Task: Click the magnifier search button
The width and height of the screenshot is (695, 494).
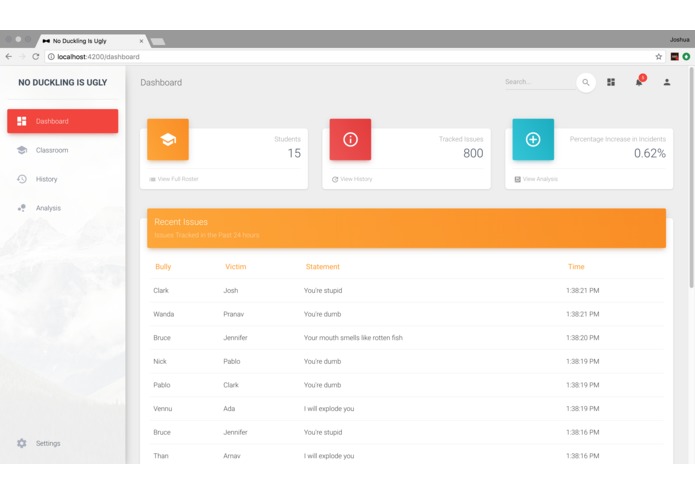Action: click(x=586, y=82)
